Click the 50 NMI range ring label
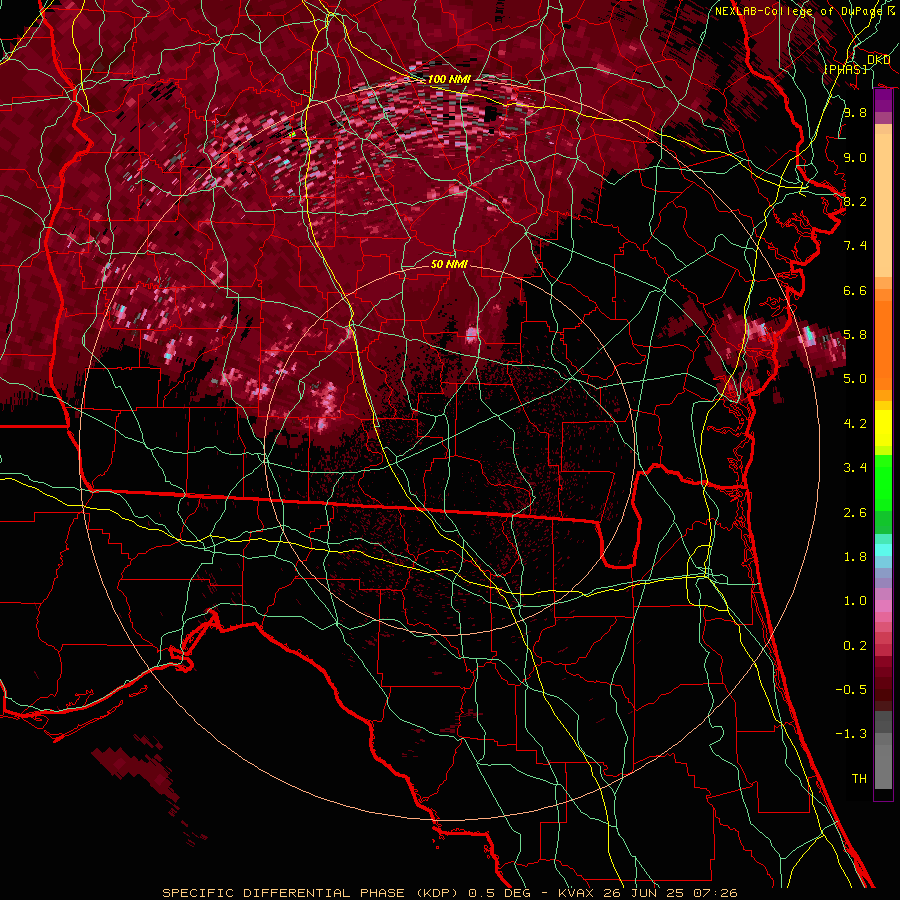 (x=449, y=264)
